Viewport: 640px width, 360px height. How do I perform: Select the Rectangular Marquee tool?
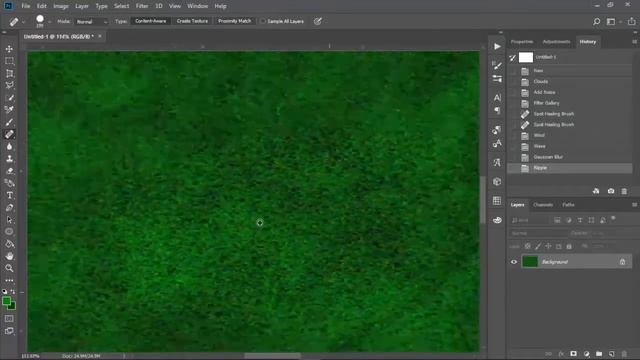pos(9,61)
